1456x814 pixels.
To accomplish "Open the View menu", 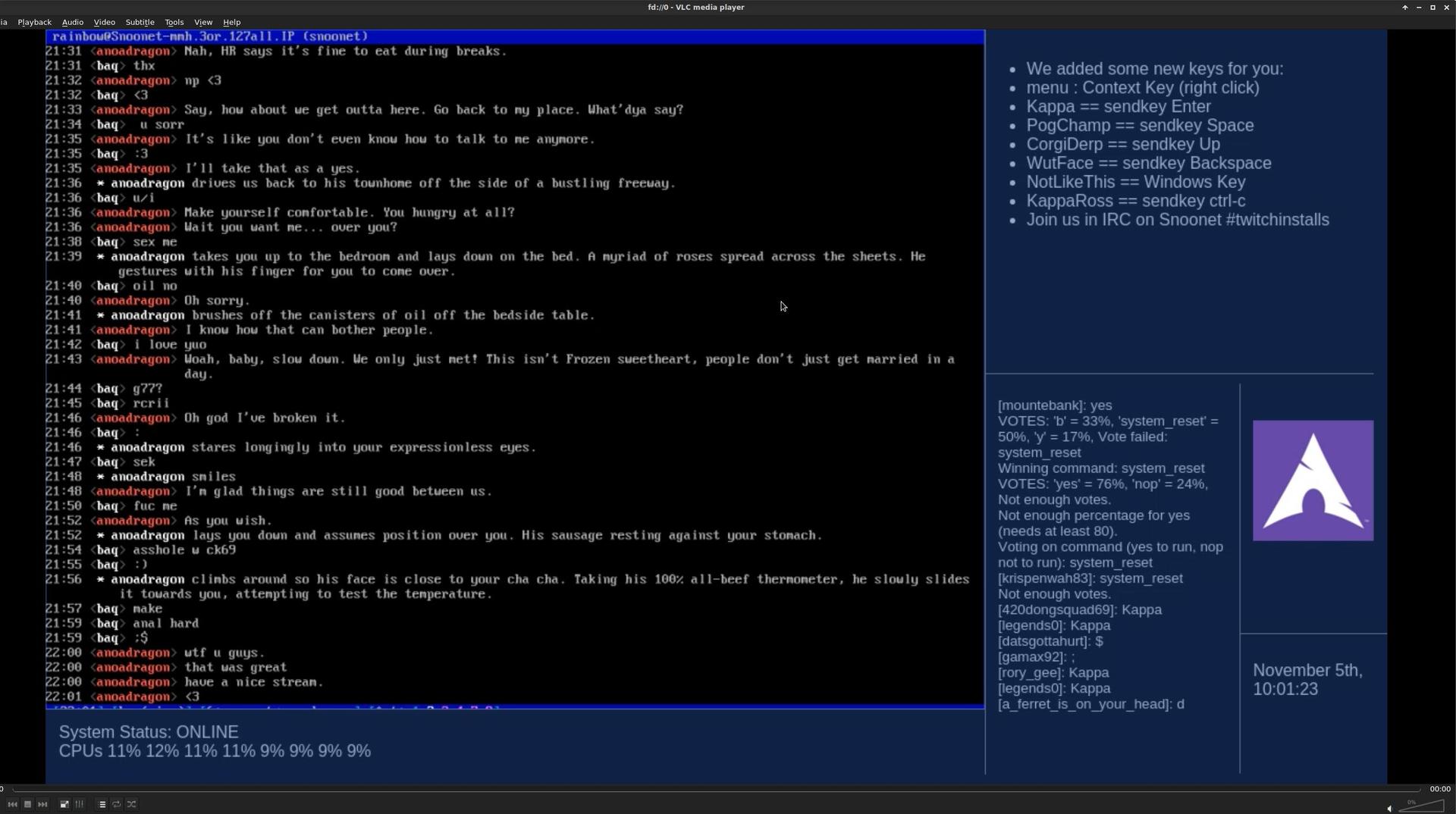I will (x=203, y=22).
